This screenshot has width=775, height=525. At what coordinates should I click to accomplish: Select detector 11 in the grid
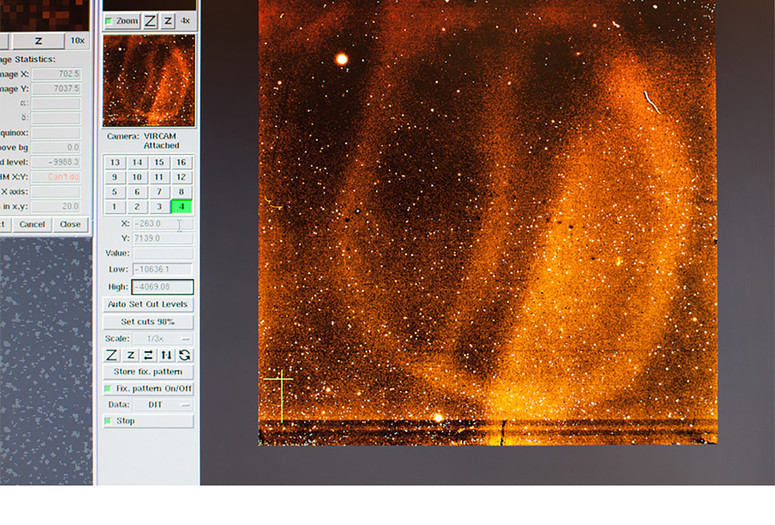click(159, 177)
